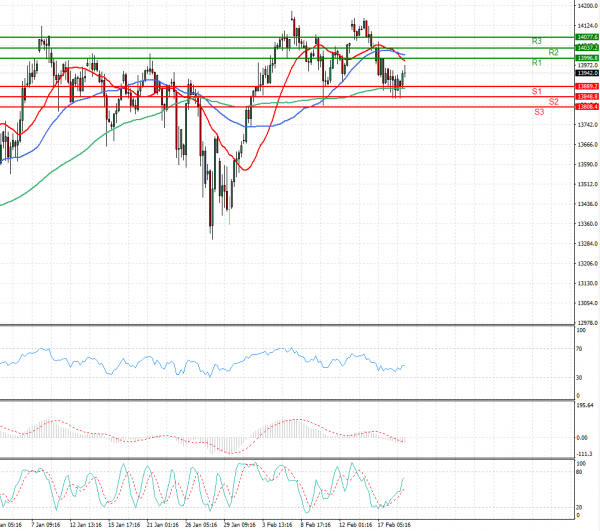The height and width of the screenshot is (531, 600).
Task: Click the 14200.0 price axis label
Action: pyautogui.click(x=588, y=6)
